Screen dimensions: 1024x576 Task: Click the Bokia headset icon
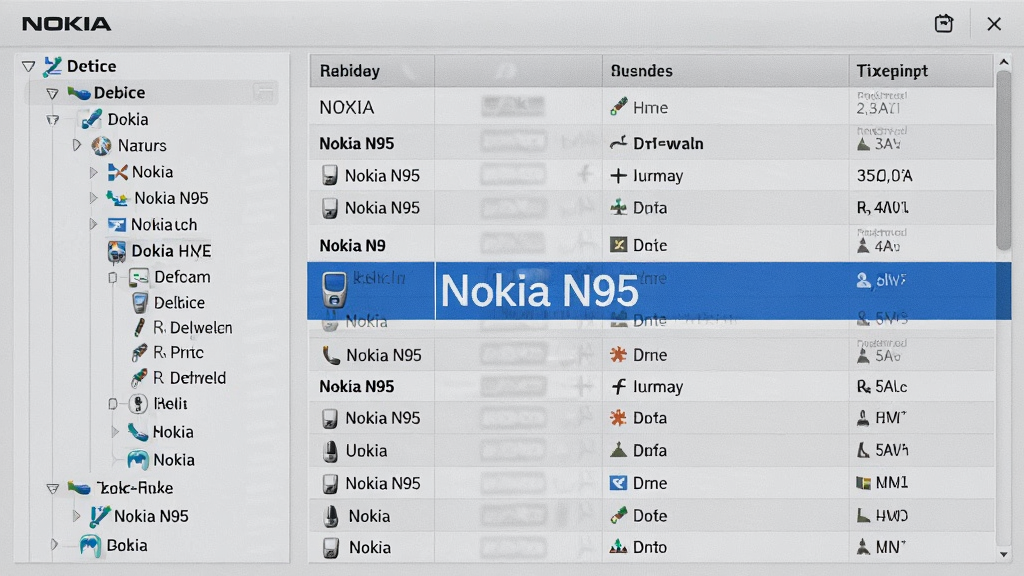(x=90, y=545)
